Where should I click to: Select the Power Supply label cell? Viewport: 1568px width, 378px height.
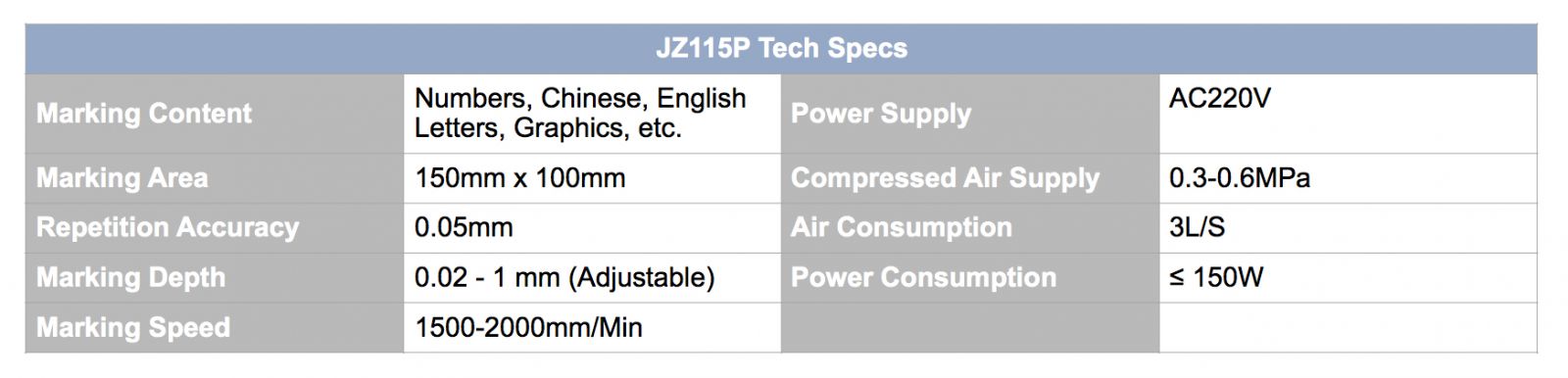click(x=970, y=114)
